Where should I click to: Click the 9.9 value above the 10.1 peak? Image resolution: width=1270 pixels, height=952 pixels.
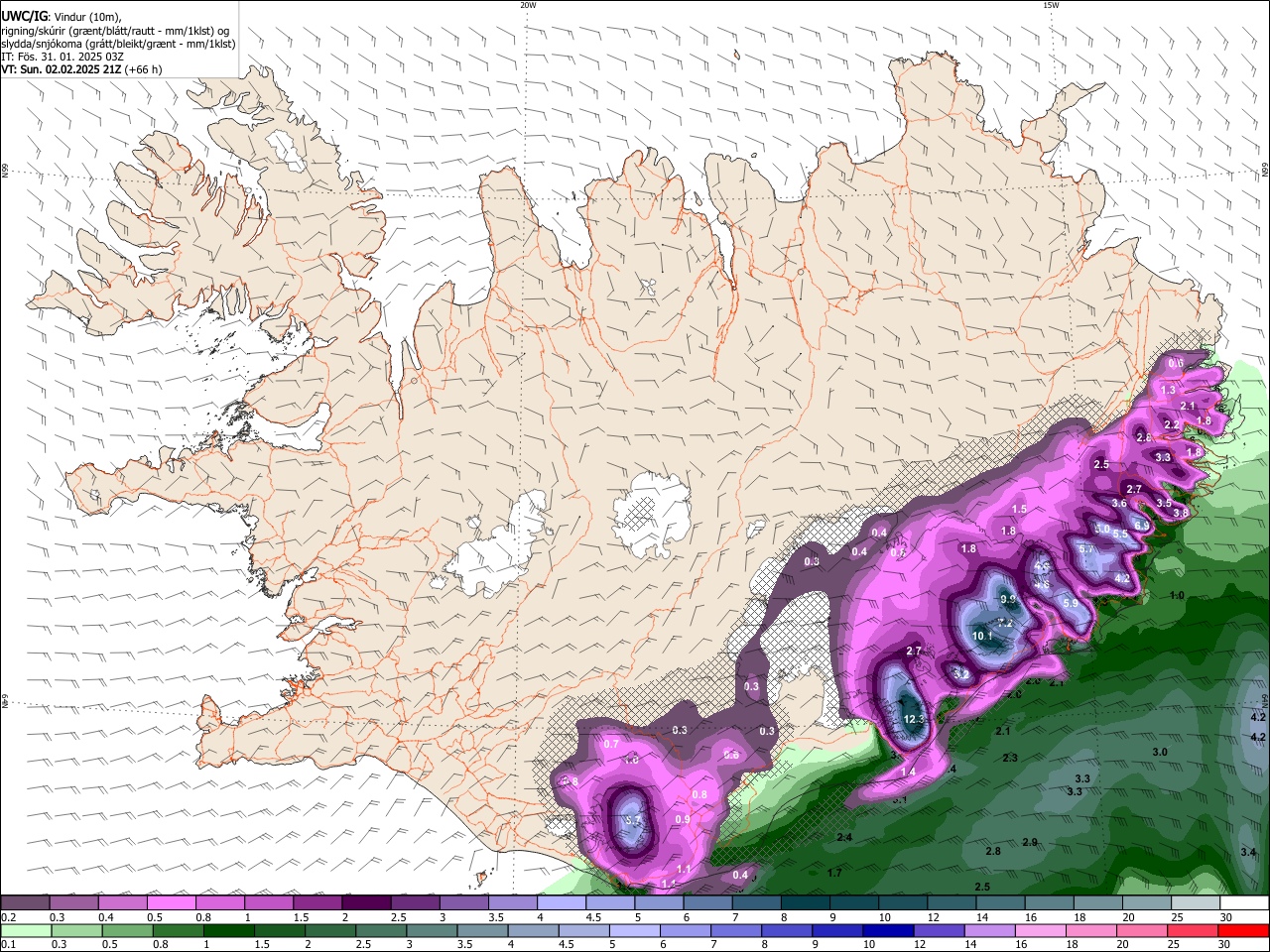click(1008, 599)
